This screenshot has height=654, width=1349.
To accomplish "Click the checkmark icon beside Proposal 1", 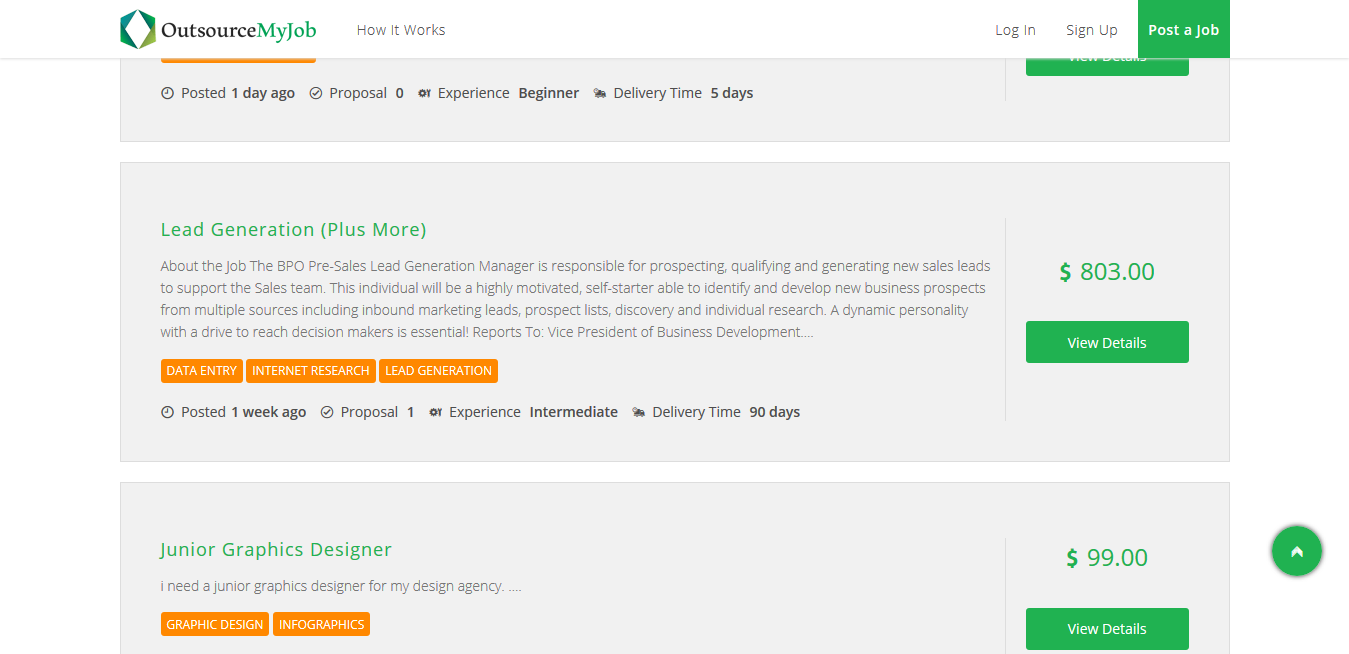I will pyautogui.click(x=327, y=412).
